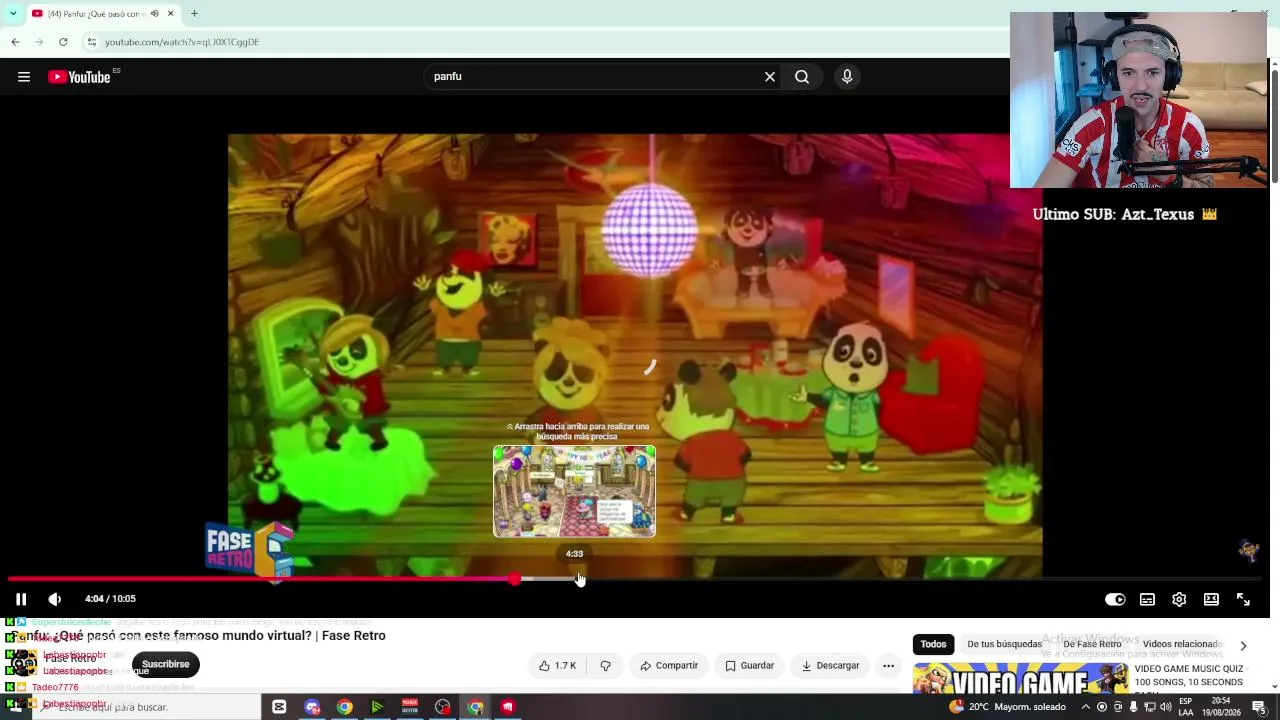
Task: Close the Panfu browser tab
Action: [170, 14]
